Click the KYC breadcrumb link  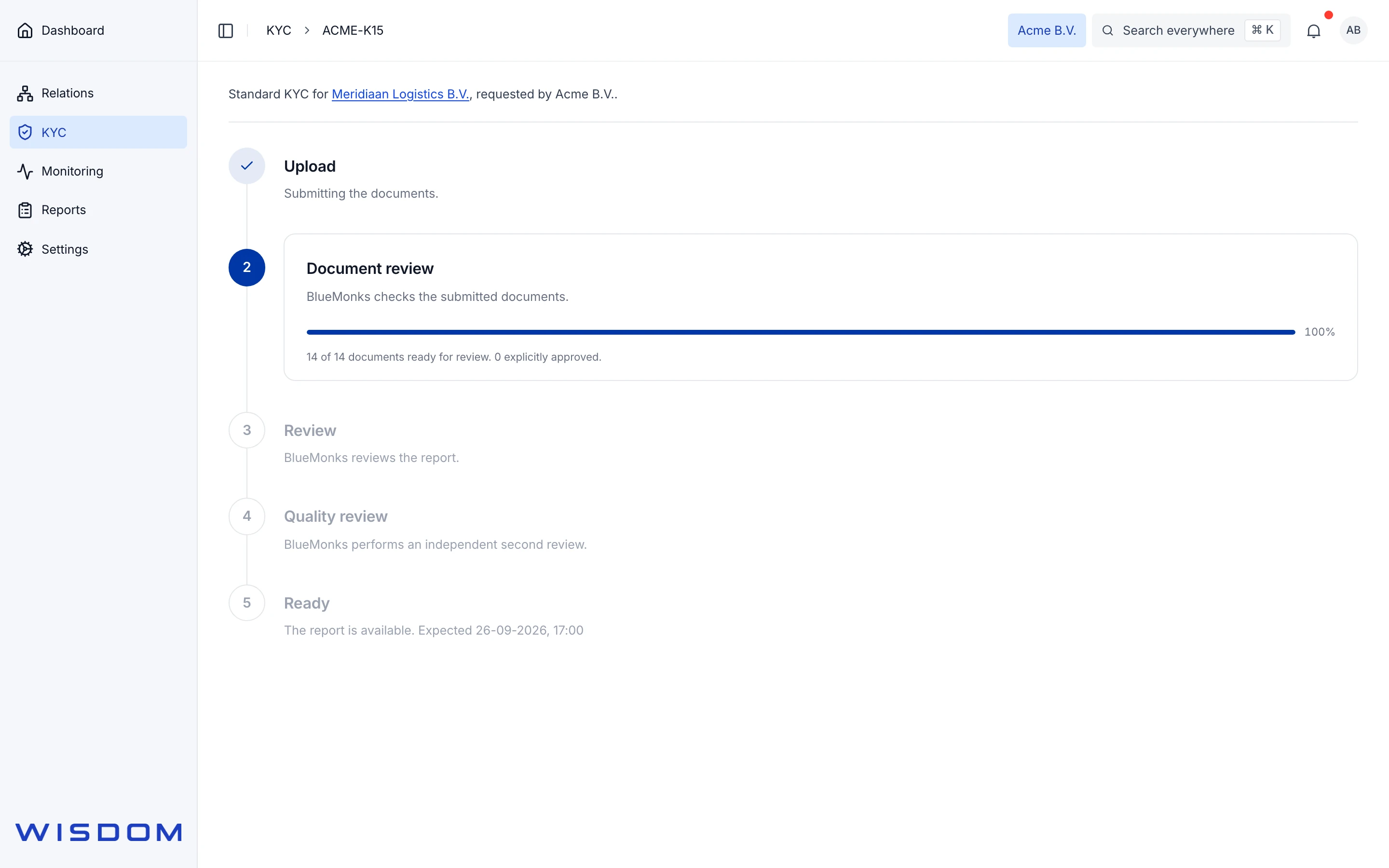pos(278,30)
